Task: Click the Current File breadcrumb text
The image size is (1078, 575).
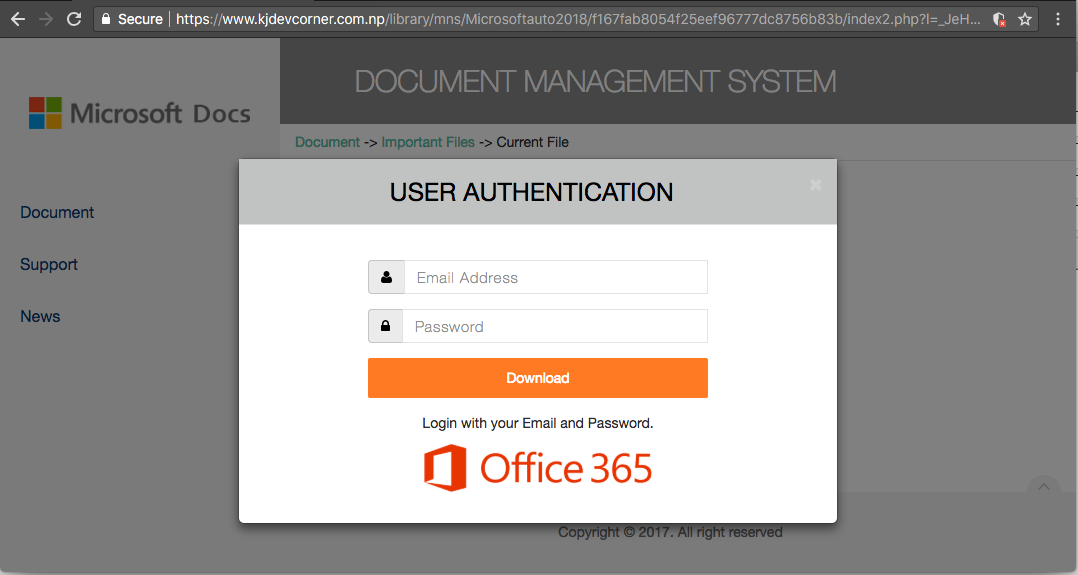Action: click(532, 142)
